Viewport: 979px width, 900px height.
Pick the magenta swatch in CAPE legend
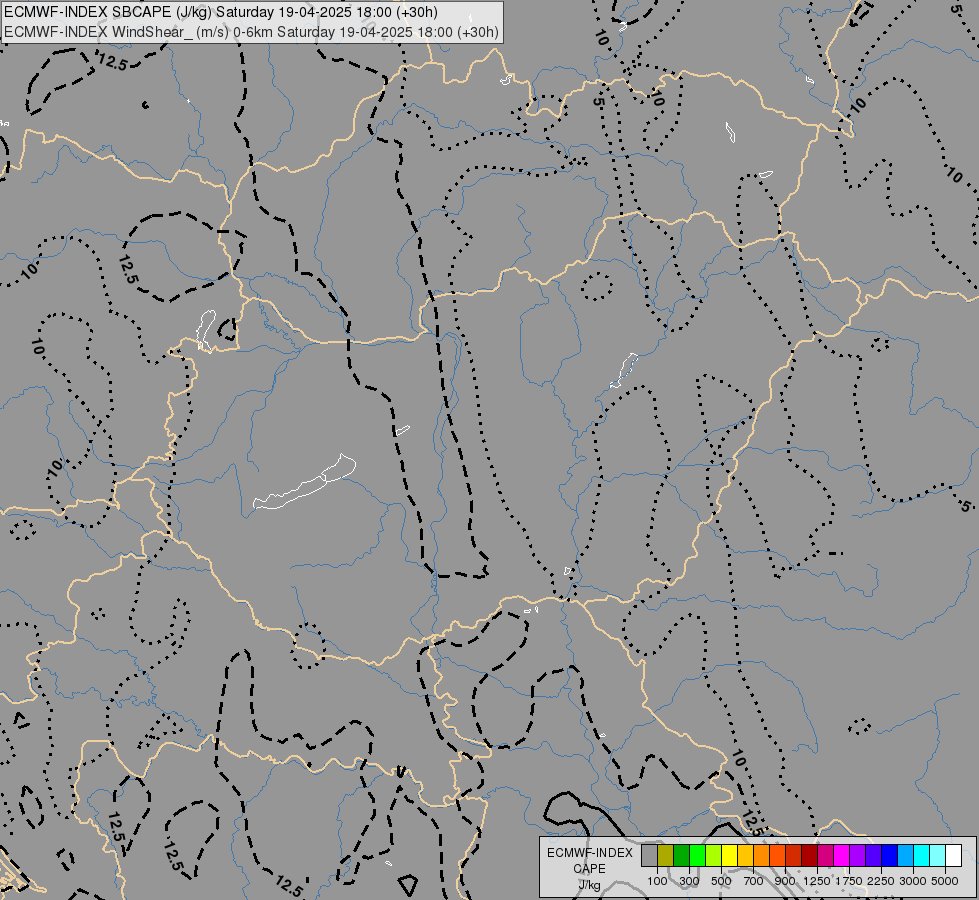tap(842, 855)
